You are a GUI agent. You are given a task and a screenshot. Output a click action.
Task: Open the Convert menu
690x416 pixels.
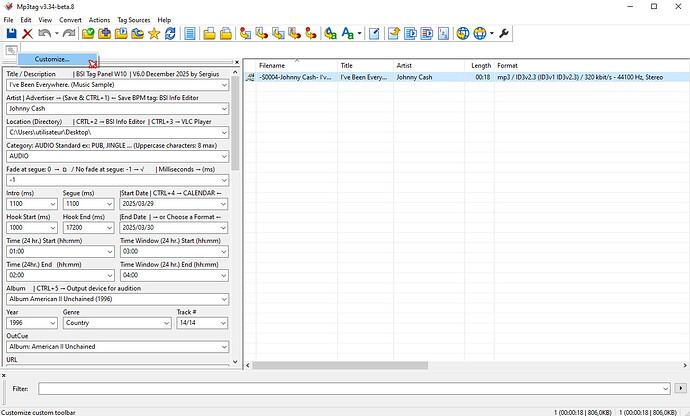point(70,20)
